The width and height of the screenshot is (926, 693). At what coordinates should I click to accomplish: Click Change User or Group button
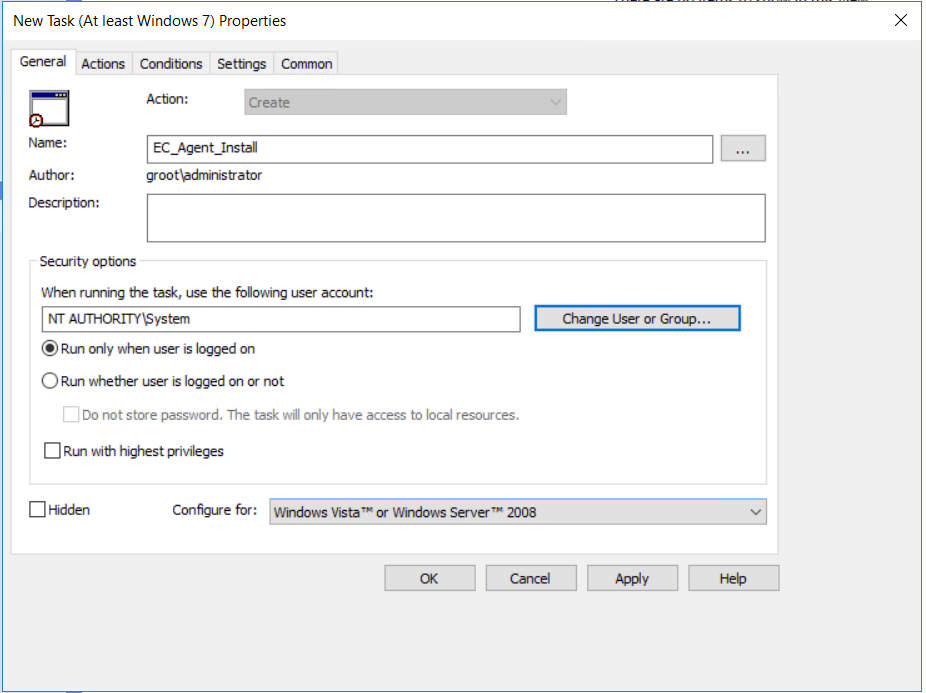pos(637,319)
